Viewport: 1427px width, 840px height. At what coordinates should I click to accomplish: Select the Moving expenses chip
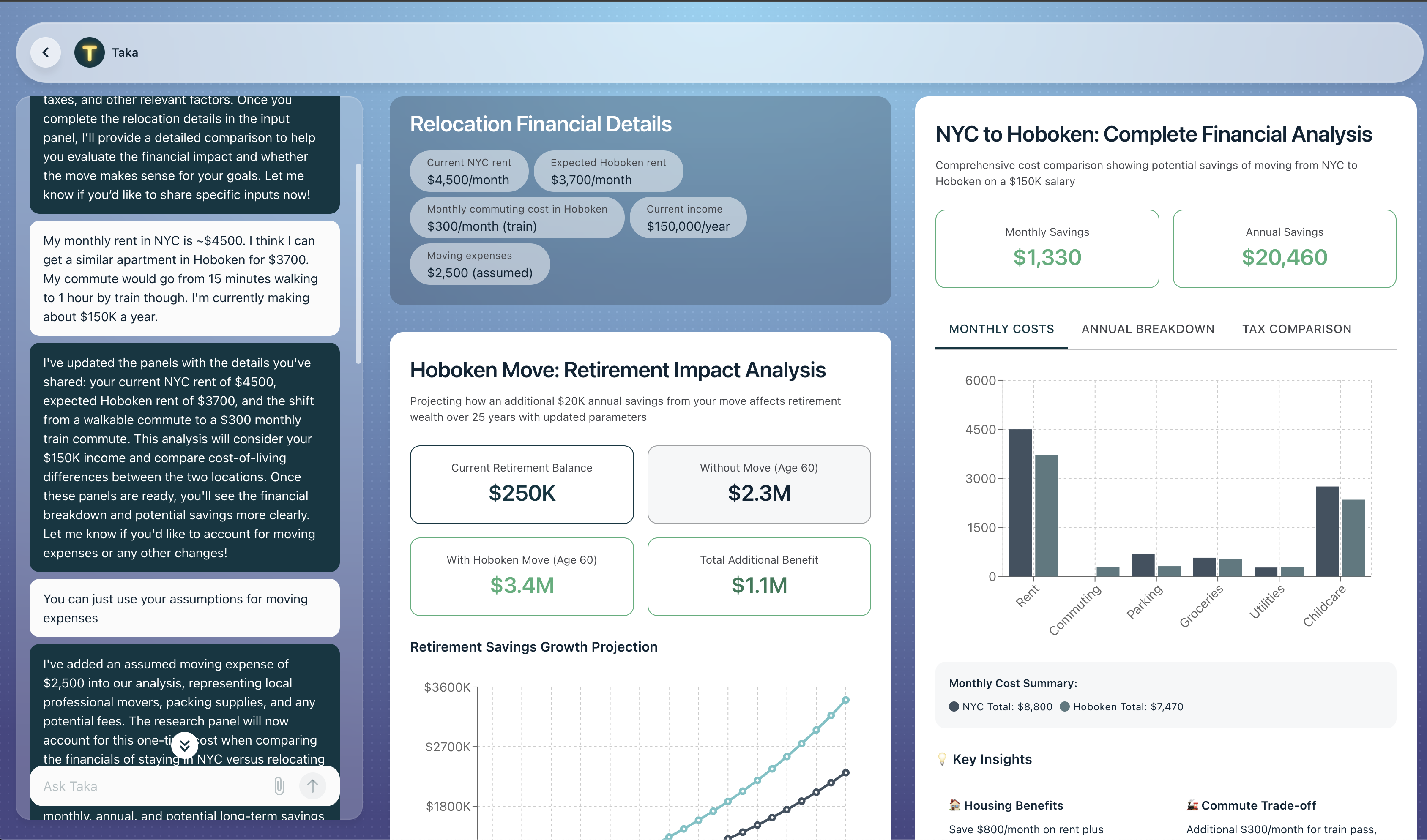coord(480,265)
